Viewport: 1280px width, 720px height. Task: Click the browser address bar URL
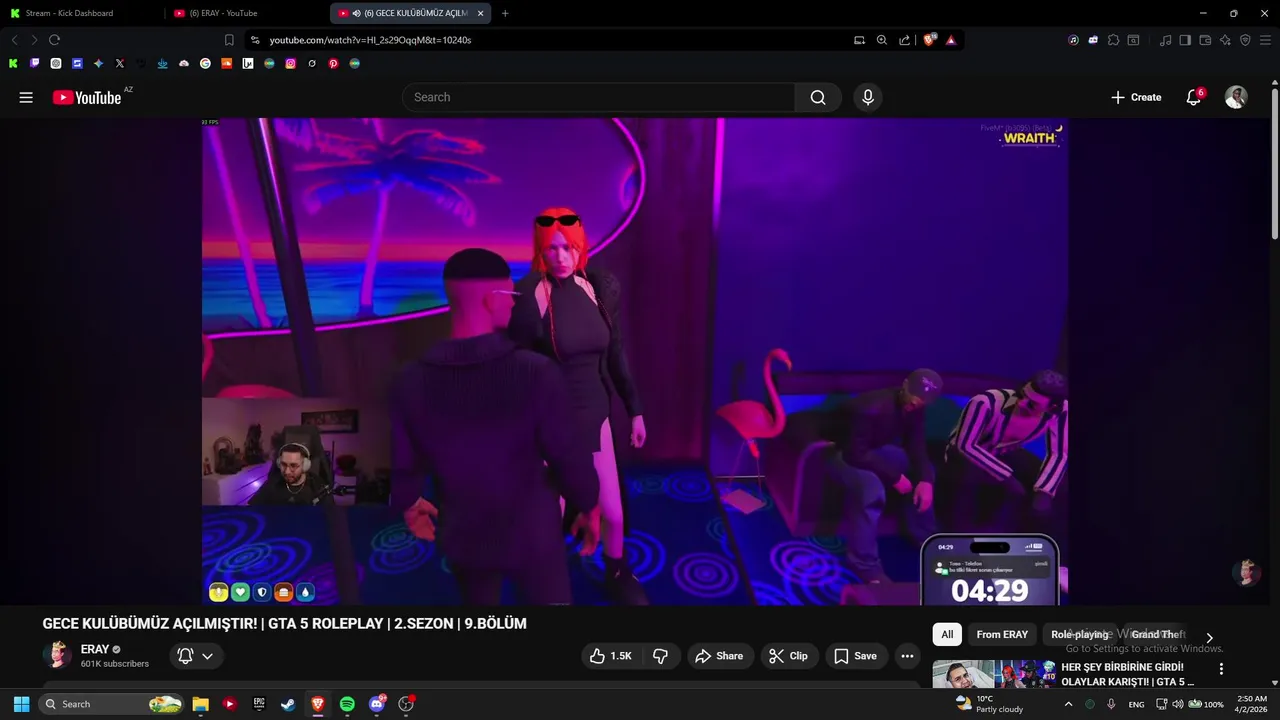[370, 40]
